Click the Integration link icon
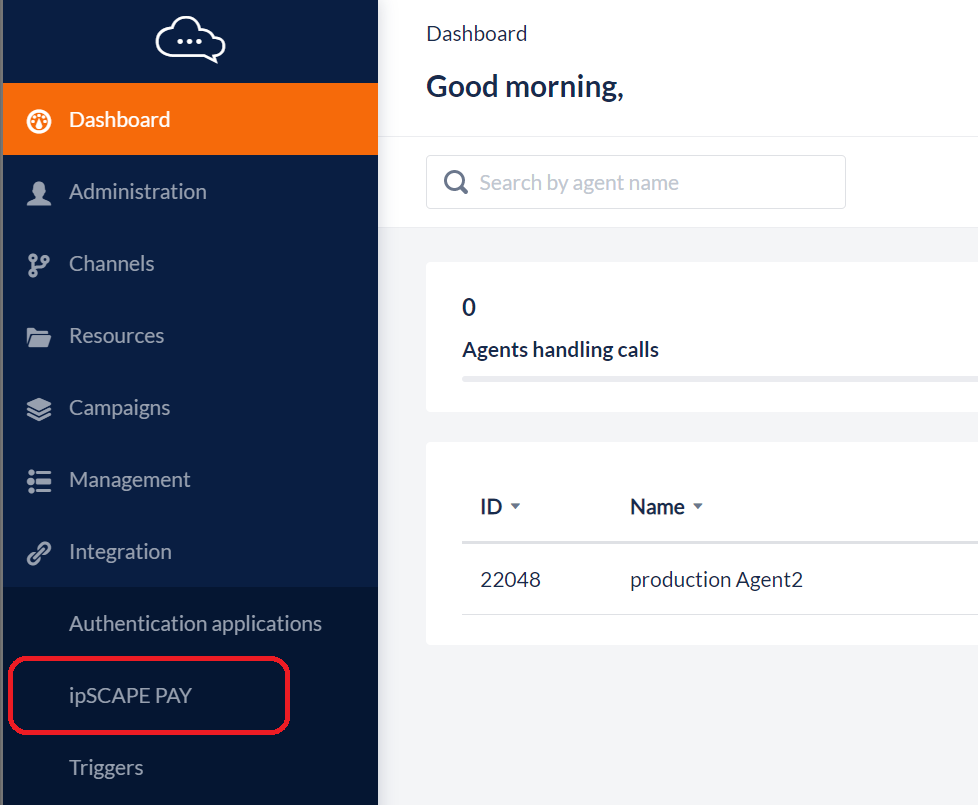978x805 pixels. coord(39,553)
